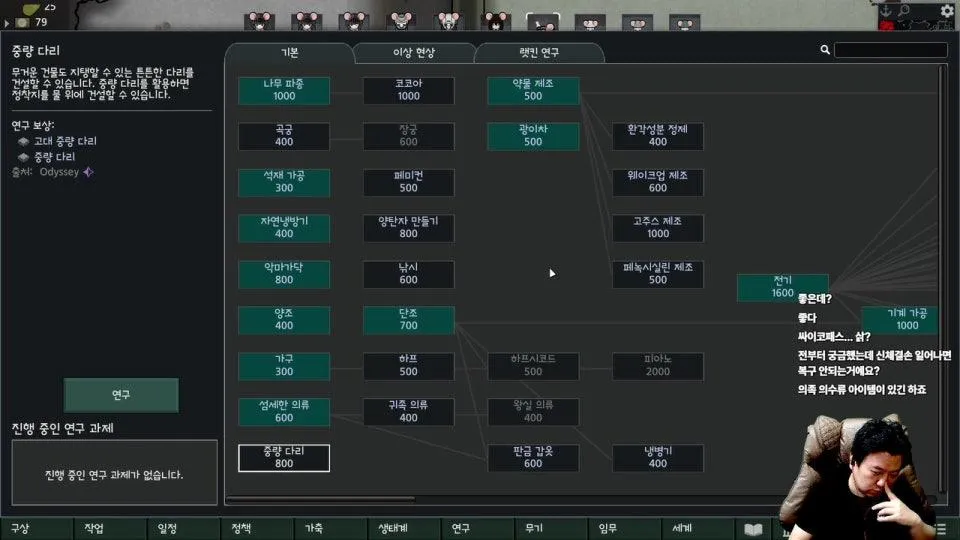
Task: Select the 환각성분 정제 400 node
Action: 658,136
